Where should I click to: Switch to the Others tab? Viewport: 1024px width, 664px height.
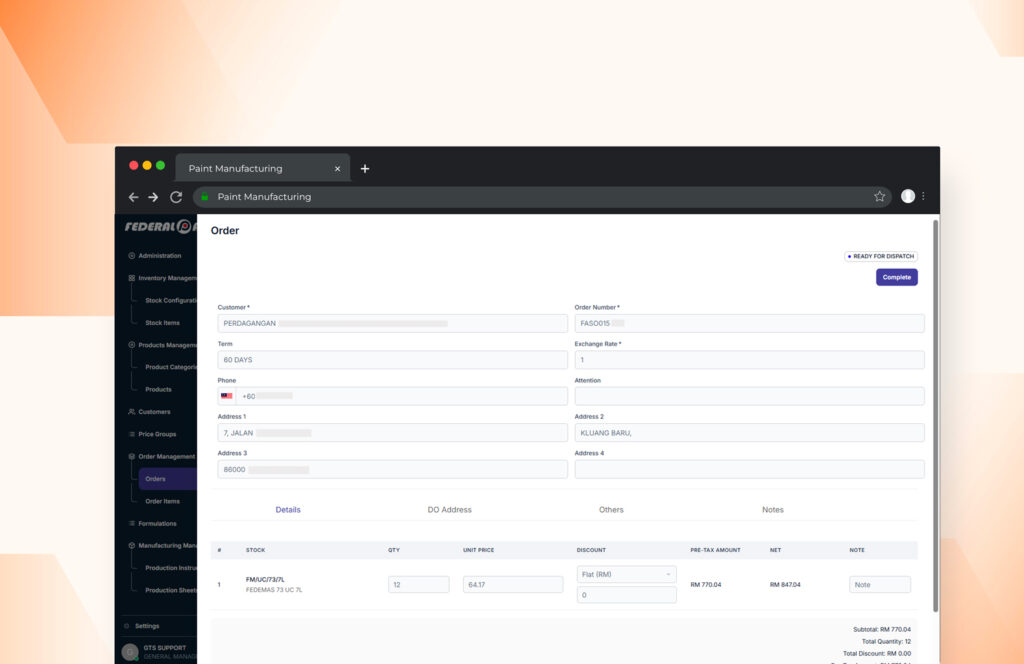611,510
